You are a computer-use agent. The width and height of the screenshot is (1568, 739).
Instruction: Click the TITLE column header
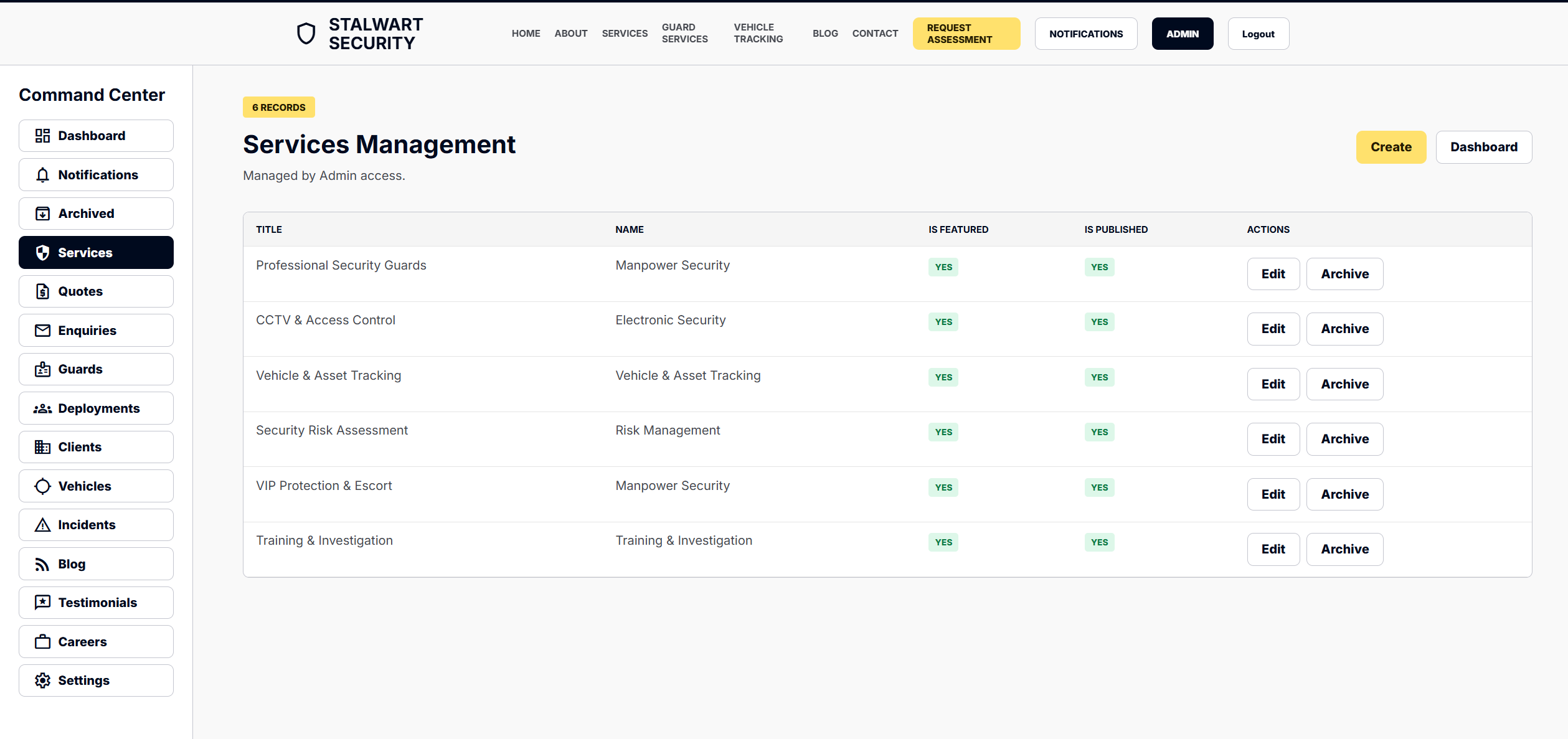[x=269, y=230]
